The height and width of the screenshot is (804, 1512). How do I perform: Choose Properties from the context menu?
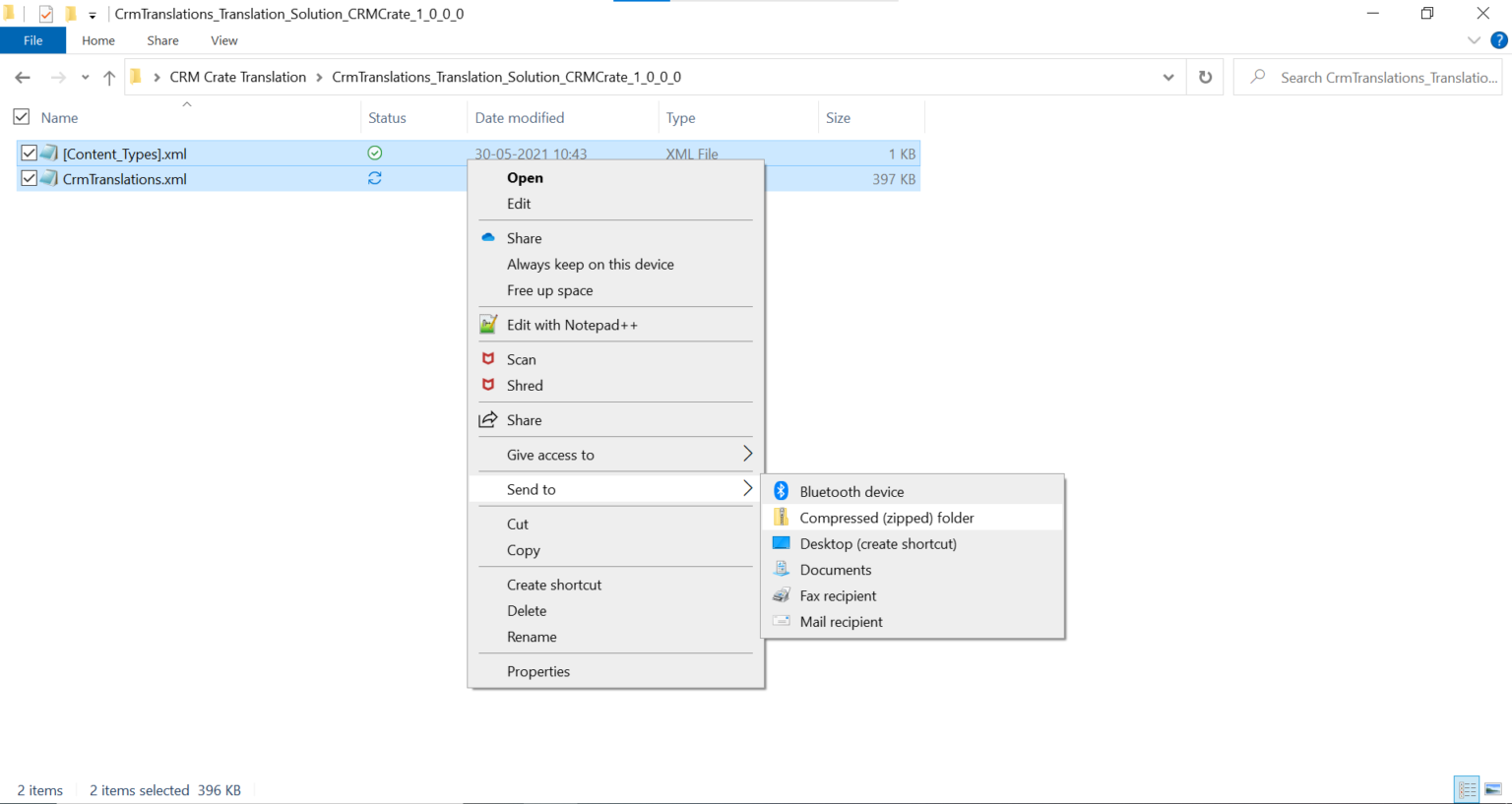538,671
